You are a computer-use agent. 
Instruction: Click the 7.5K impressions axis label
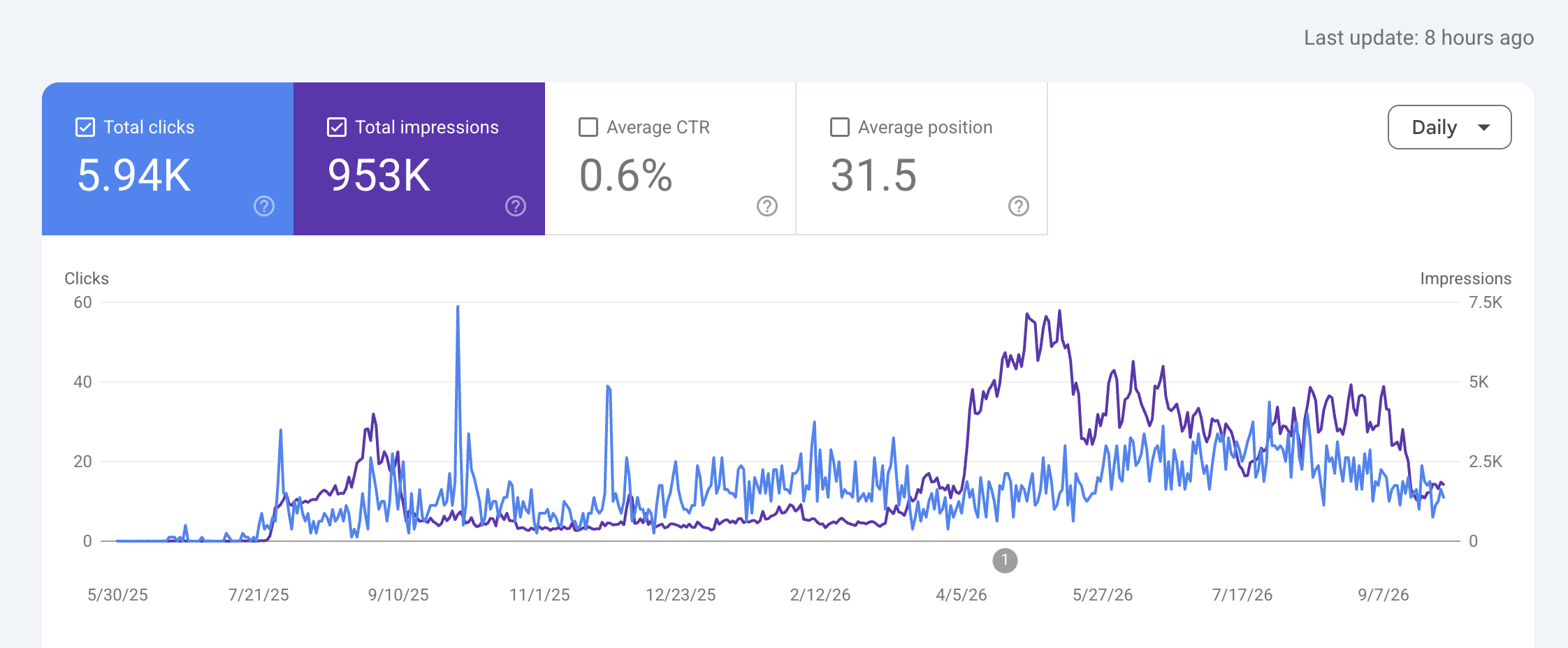click(1486, 302)
